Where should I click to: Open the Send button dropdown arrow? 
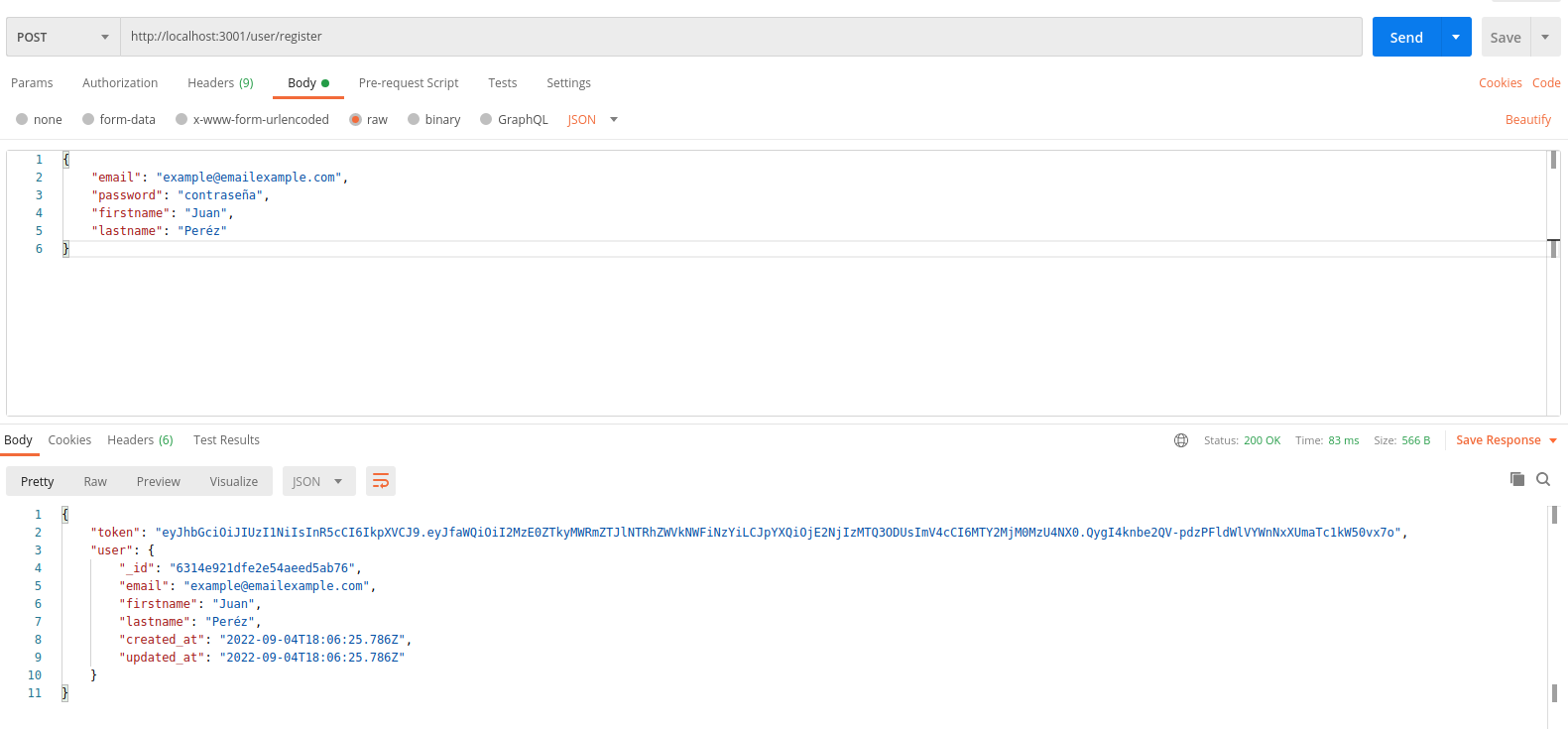click(1455, 37)
